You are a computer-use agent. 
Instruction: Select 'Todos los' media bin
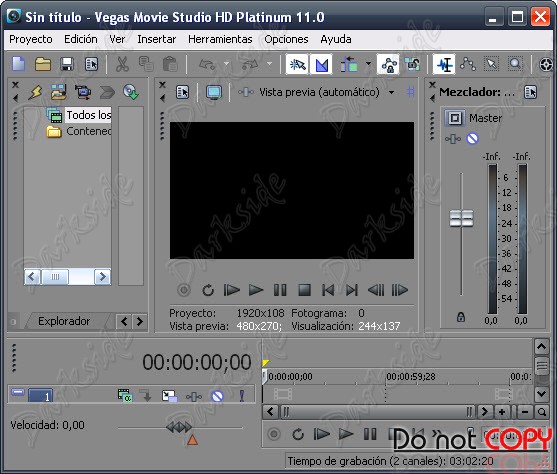coord(89,115)
